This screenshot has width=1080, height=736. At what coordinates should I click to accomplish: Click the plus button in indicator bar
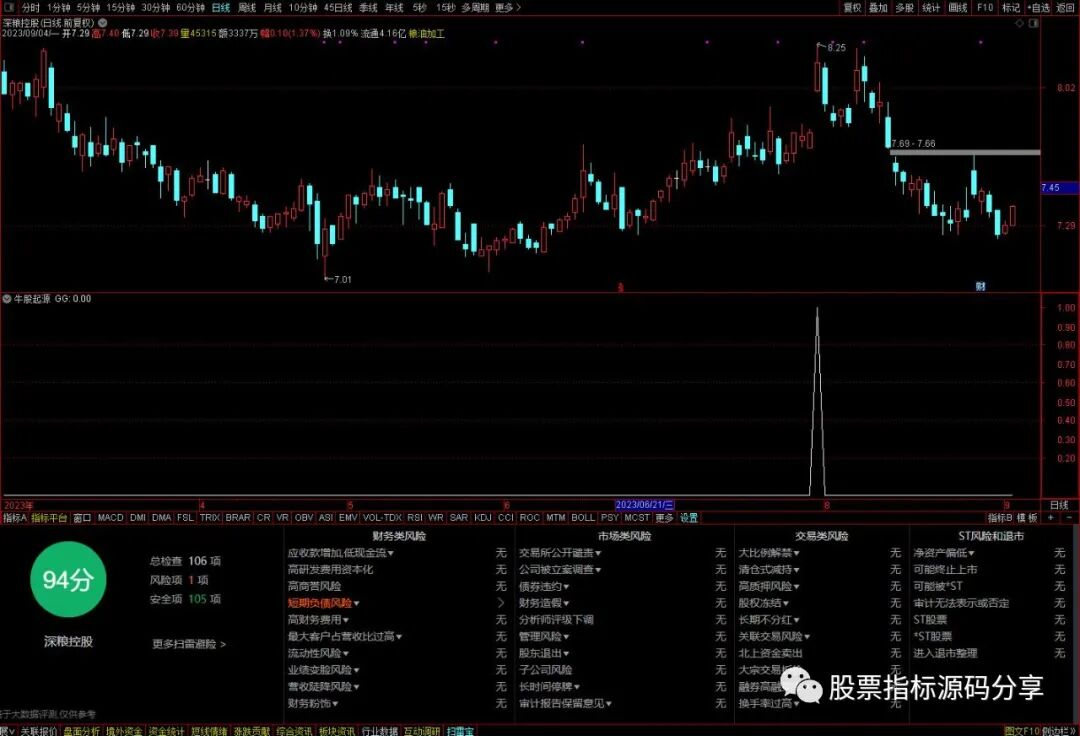(x=1051, y=518)
